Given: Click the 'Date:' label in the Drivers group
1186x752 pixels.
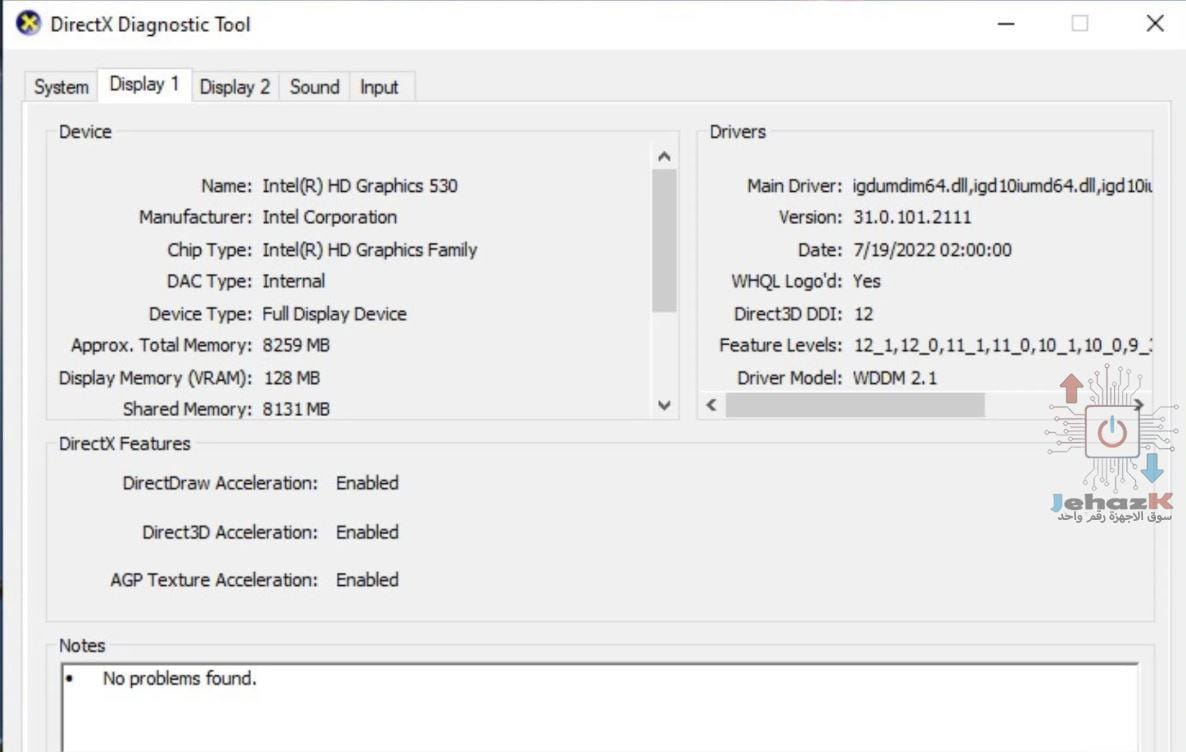Looking at the screenshot, I should (819, 250).
